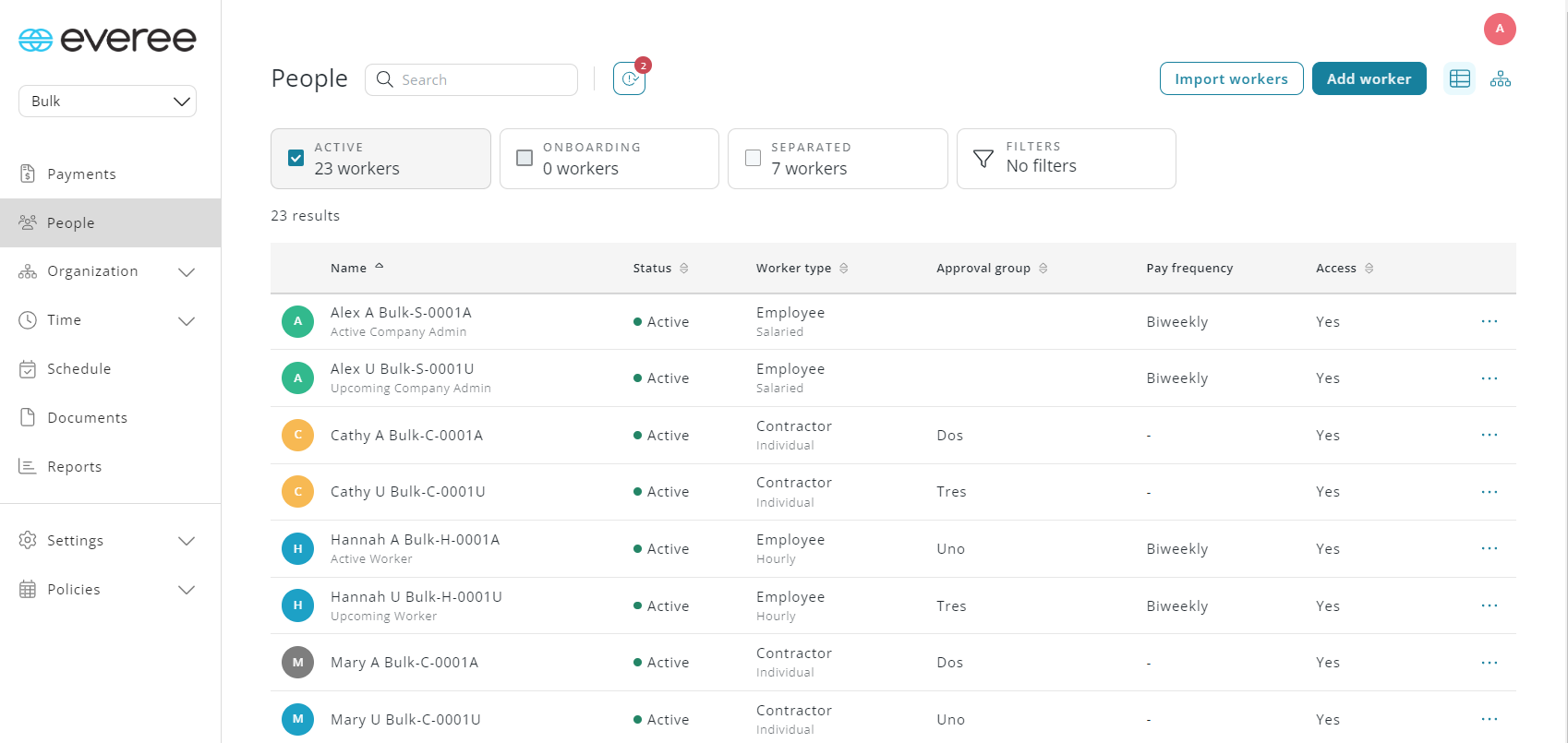Open the Filters panel
This screenshot has height=743, width=1568.
click(x=1067, y=159)
